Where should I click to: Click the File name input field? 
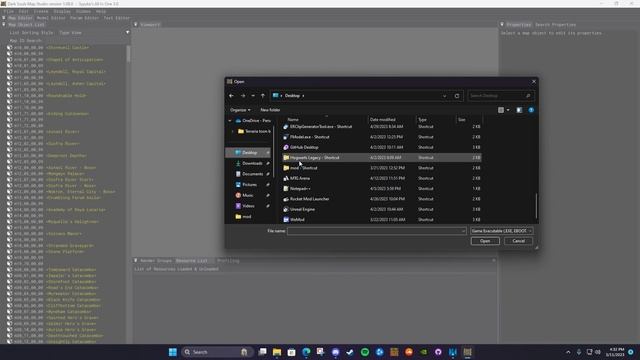point(376,231)
